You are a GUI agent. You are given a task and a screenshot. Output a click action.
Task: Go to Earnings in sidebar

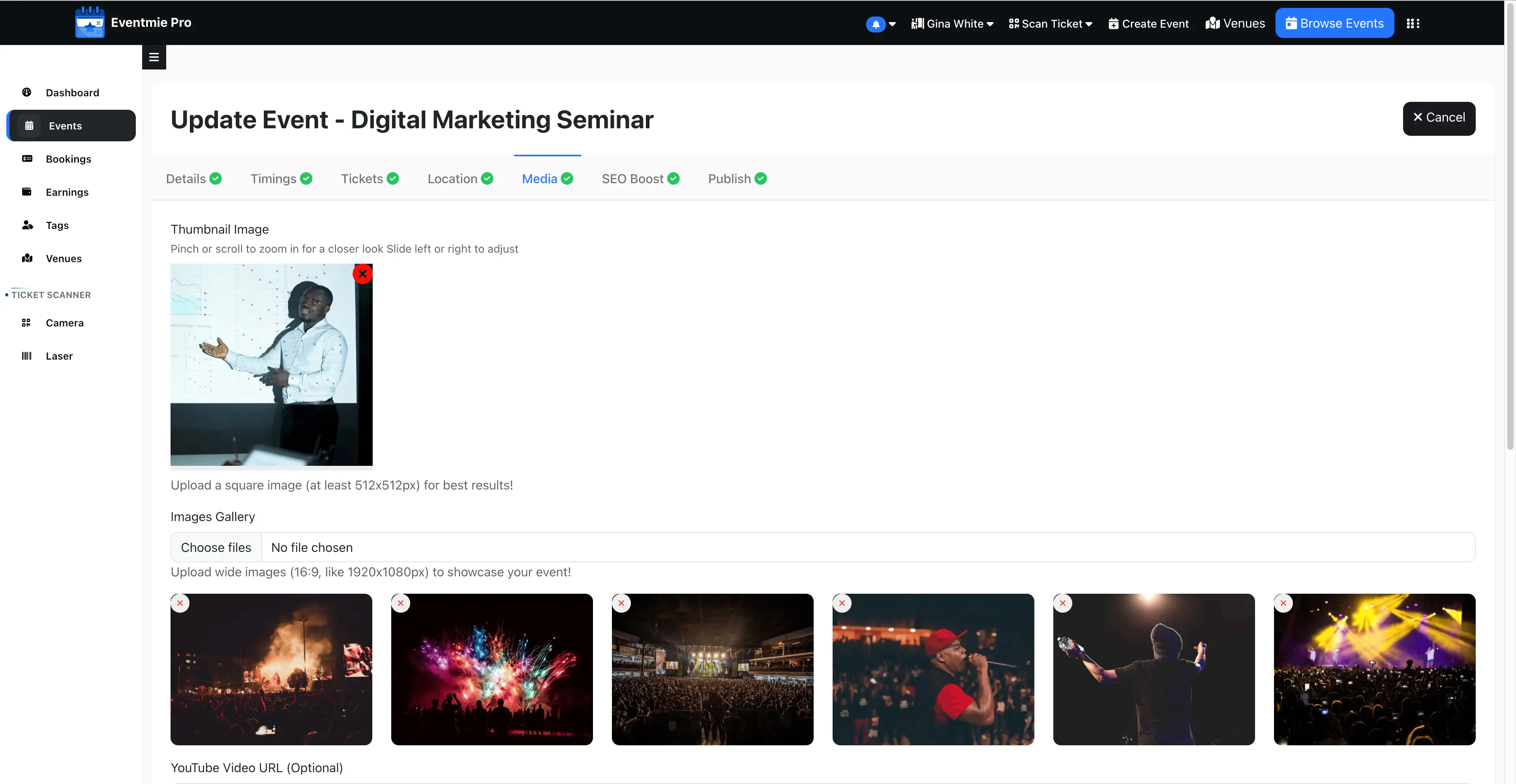point(66,192)
